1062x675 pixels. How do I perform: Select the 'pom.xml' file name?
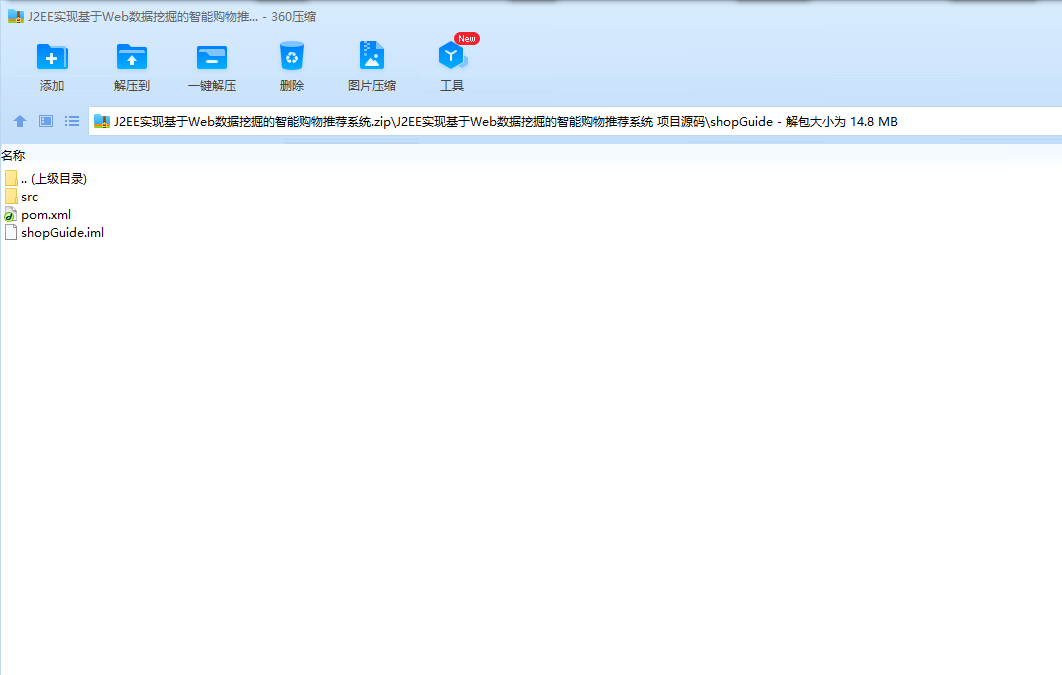point(46,215)
